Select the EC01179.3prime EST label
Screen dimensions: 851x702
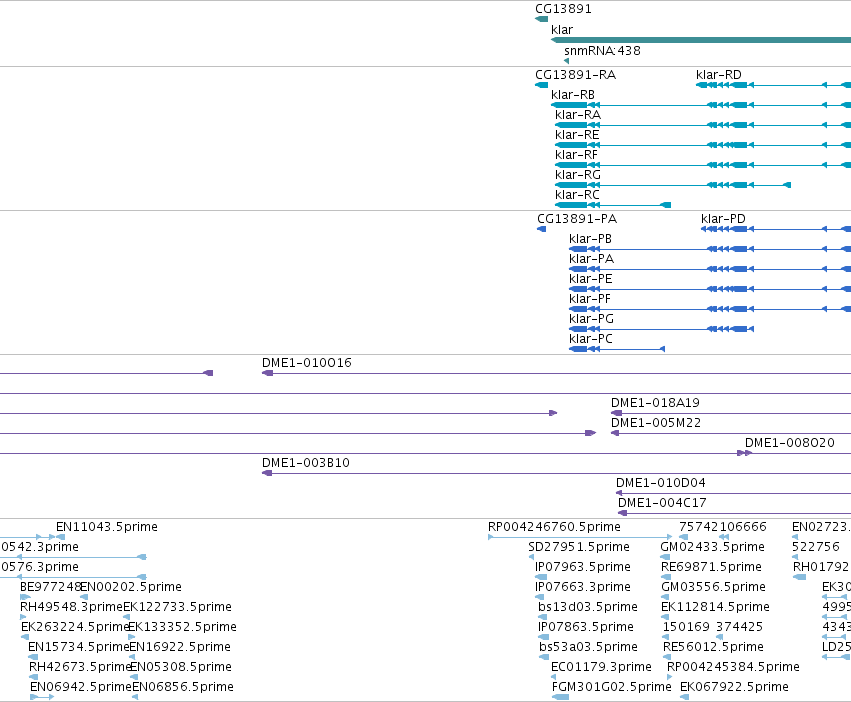[601, 667]
